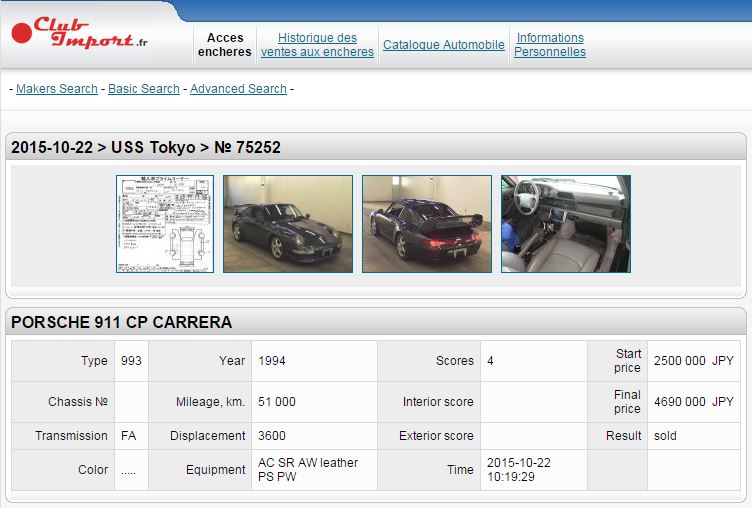
Task: Open the Catalogue Automobile page
Action: (443, 45)
